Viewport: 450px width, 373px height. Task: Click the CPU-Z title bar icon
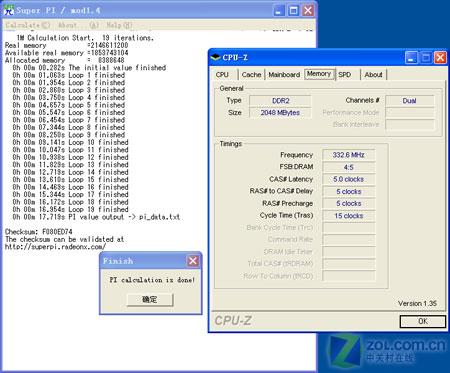pos(216,57)
